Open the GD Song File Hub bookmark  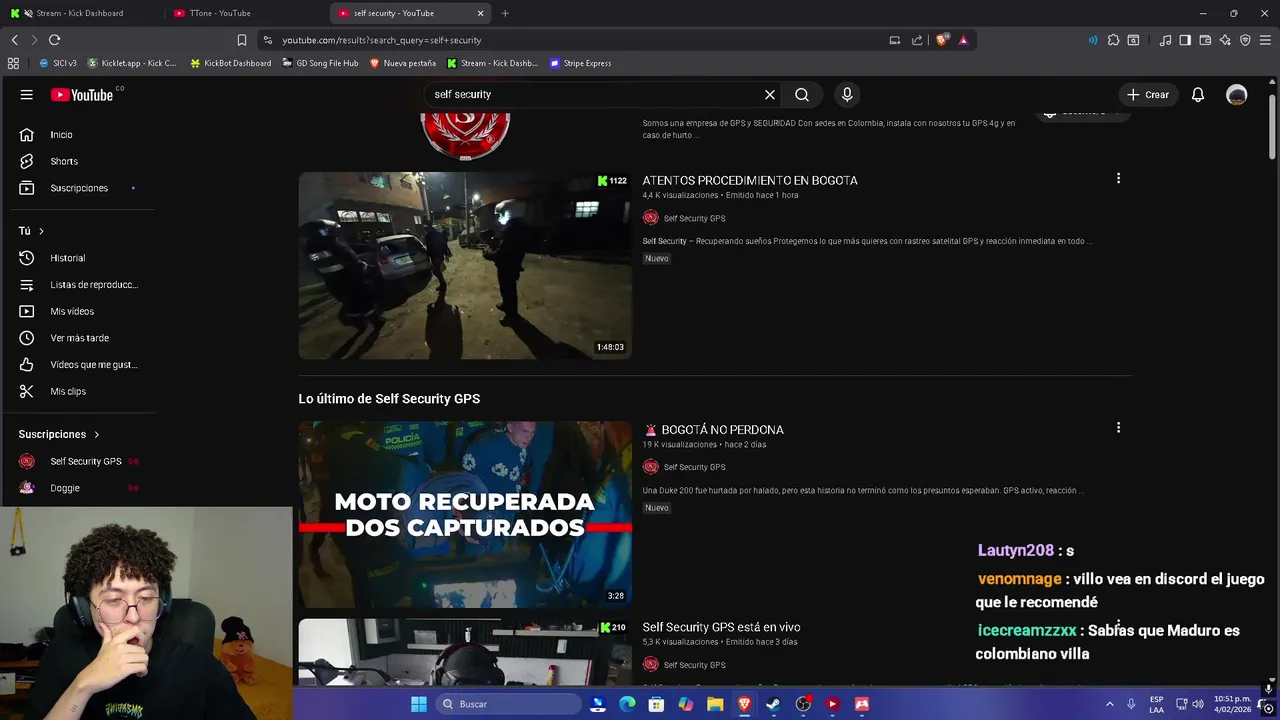[320, 63]
